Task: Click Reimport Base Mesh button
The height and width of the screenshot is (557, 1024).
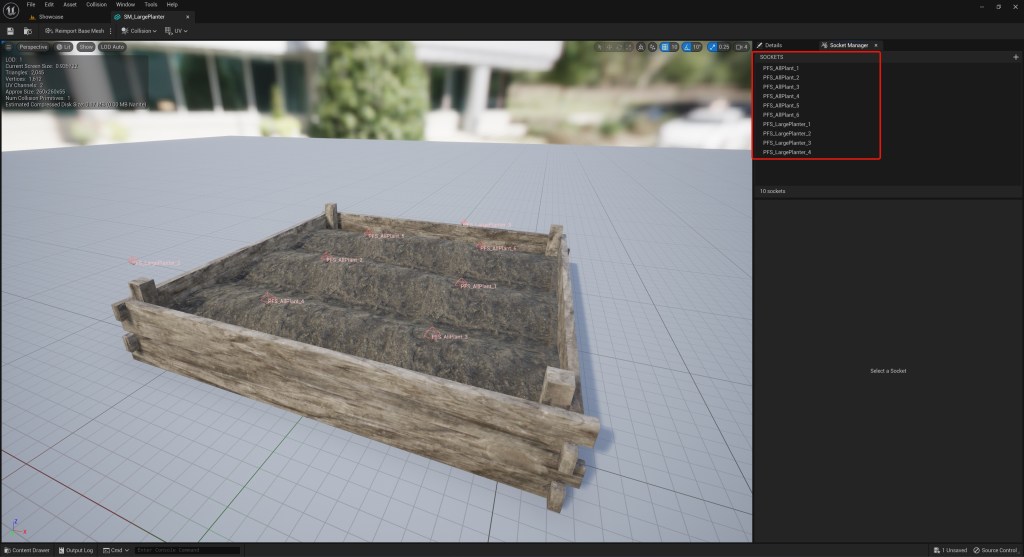Action: pos(75,31)
